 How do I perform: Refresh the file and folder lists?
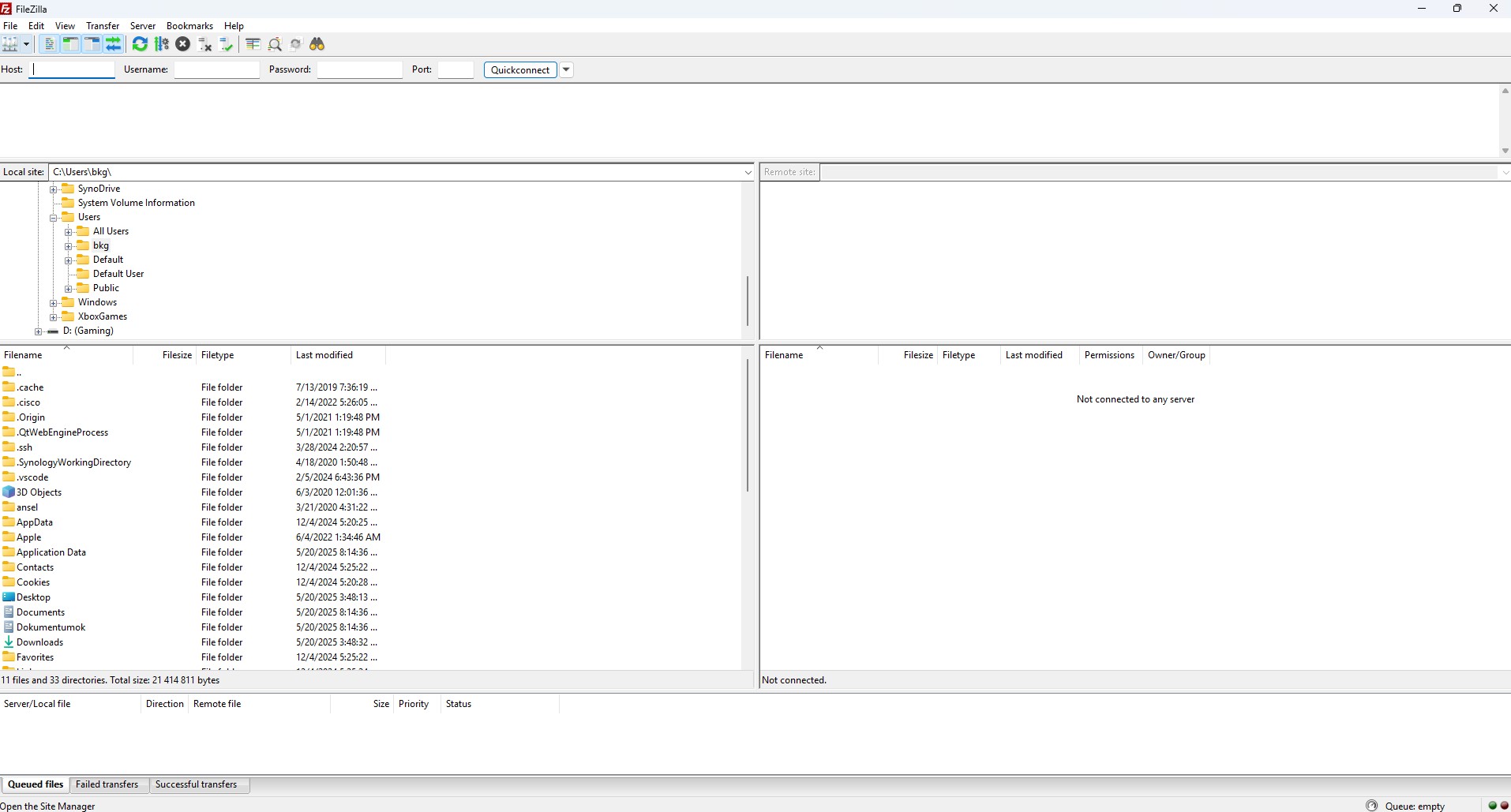tap(140, 44)
